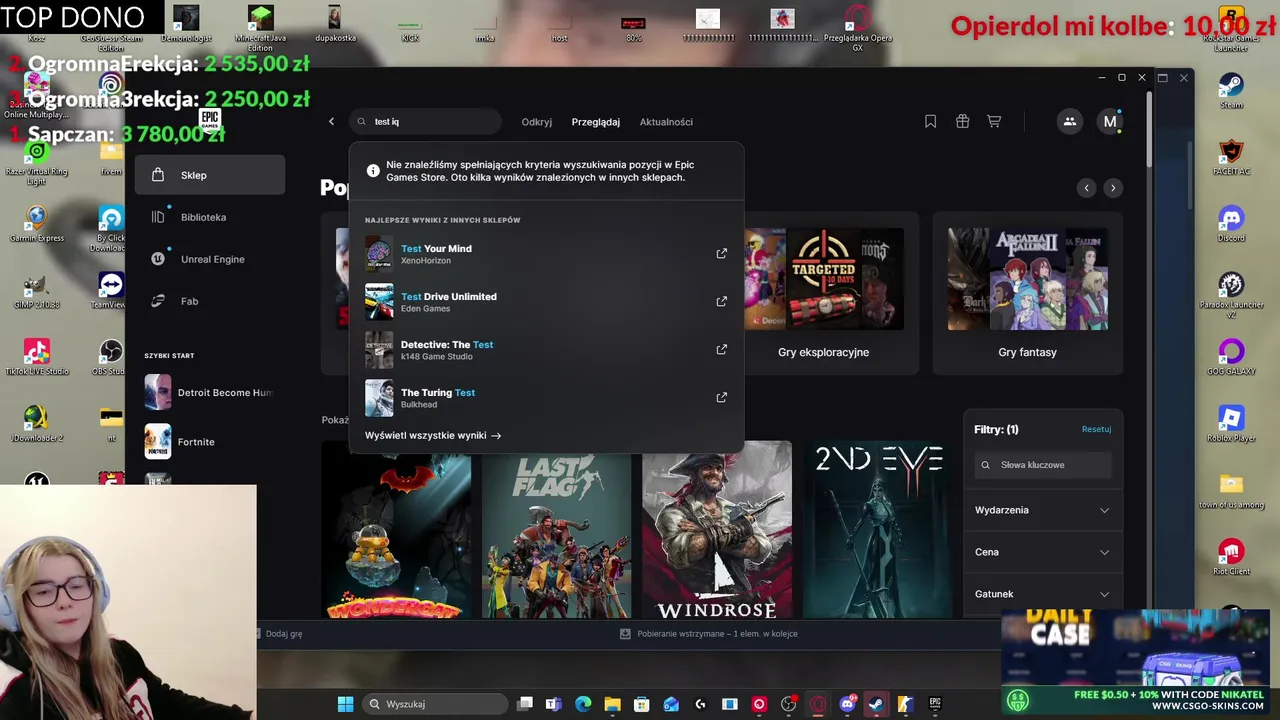Screen dimensions: 1280x720
Task: Click the Słowa kluczowe filter field
Action: click(1043, 465)
